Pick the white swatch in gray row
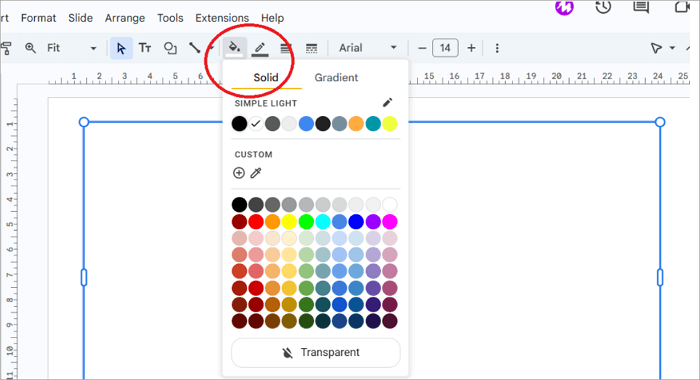This screenshot has height=380, width=700. [x=390, y=205]
